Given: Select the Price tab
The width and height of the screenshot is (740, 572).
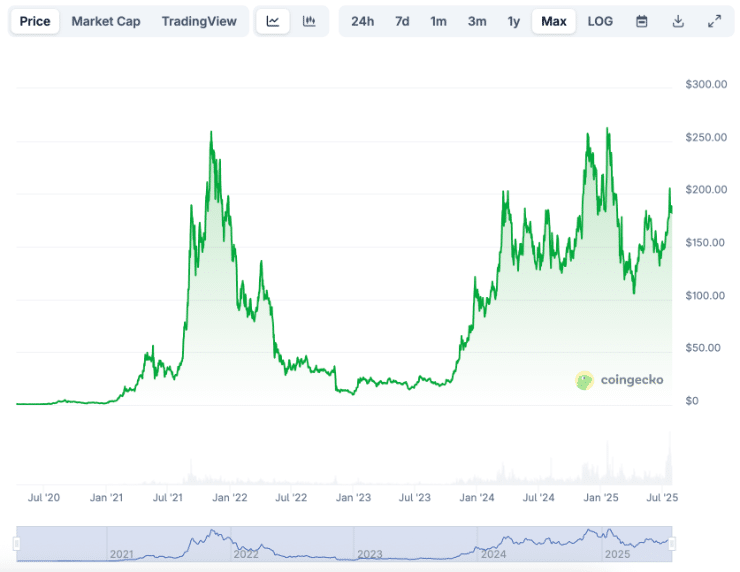Looking at the screenshot, I should 35,21.
